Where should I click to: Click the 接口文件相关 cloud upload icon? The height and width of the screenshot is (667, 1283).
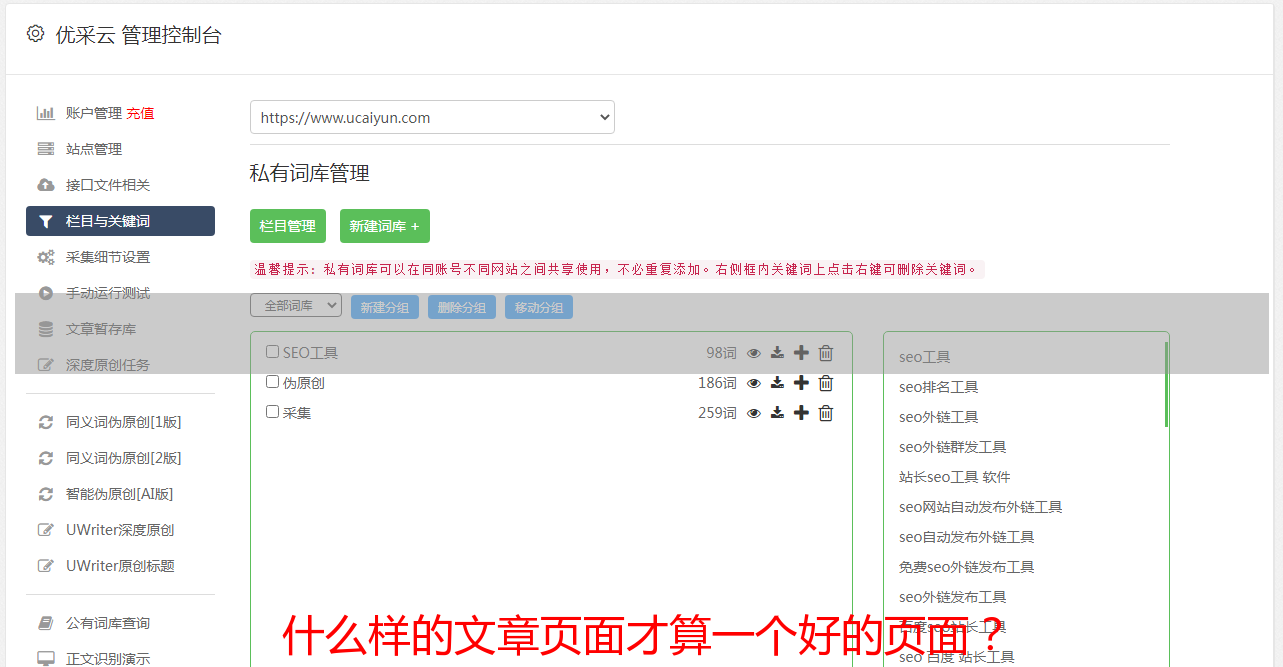click(45, 185)
